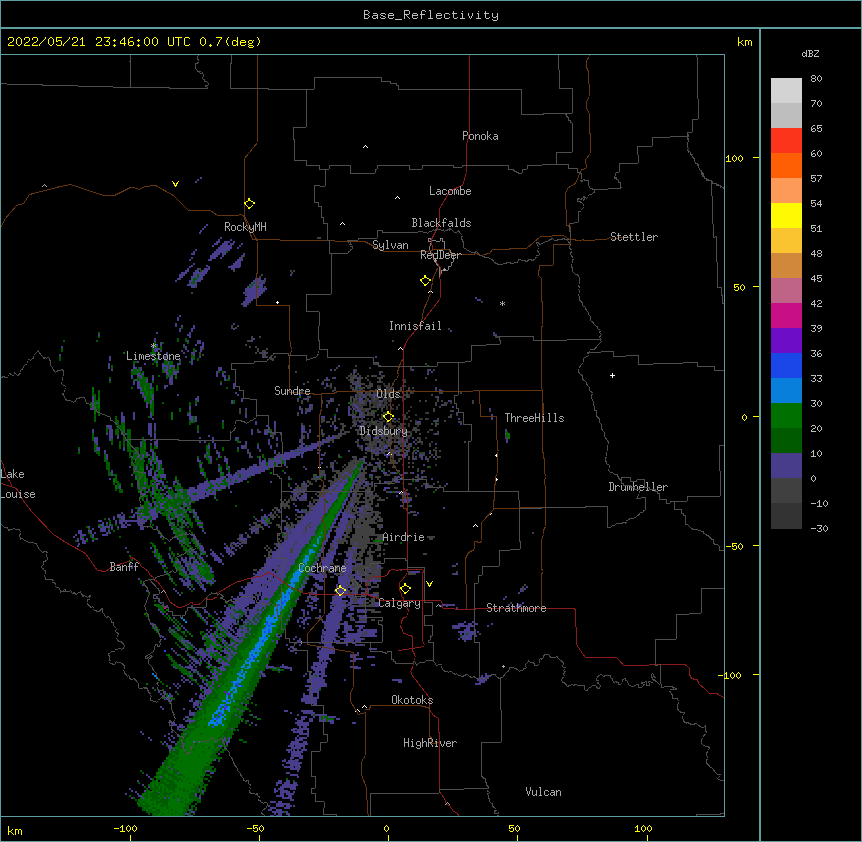The width and height of the screenshot is (862, 842).
Task: Click the yellow 54 dBZ legend swatch
Action: [786, 215]
